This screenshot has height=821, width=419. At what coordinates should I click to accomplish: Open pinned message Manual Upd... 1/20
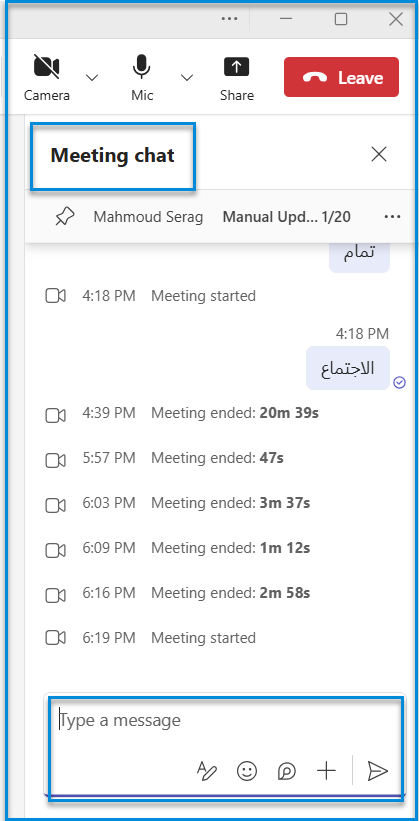click(286, 217)
